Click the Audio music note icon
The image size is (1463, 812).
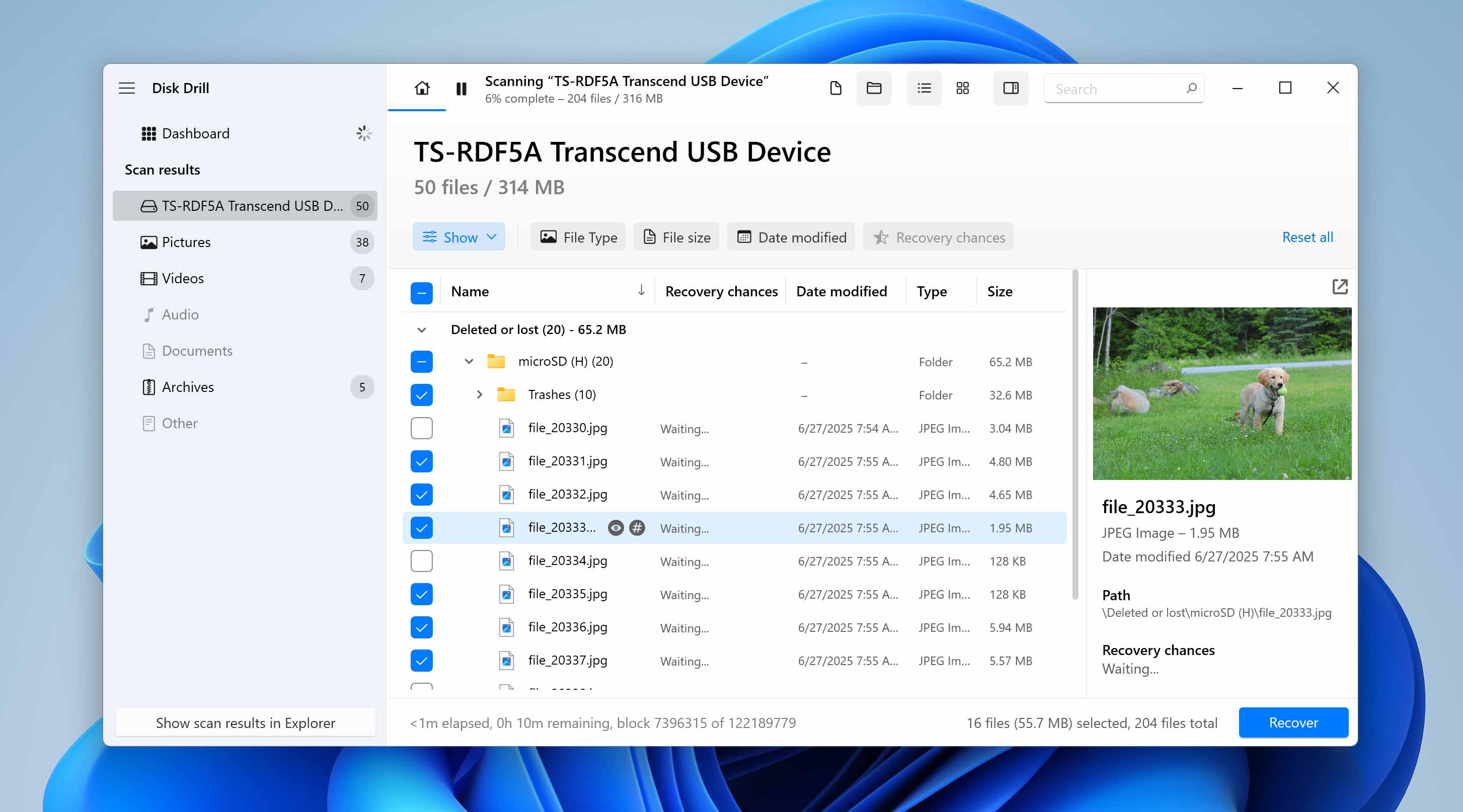149,314
